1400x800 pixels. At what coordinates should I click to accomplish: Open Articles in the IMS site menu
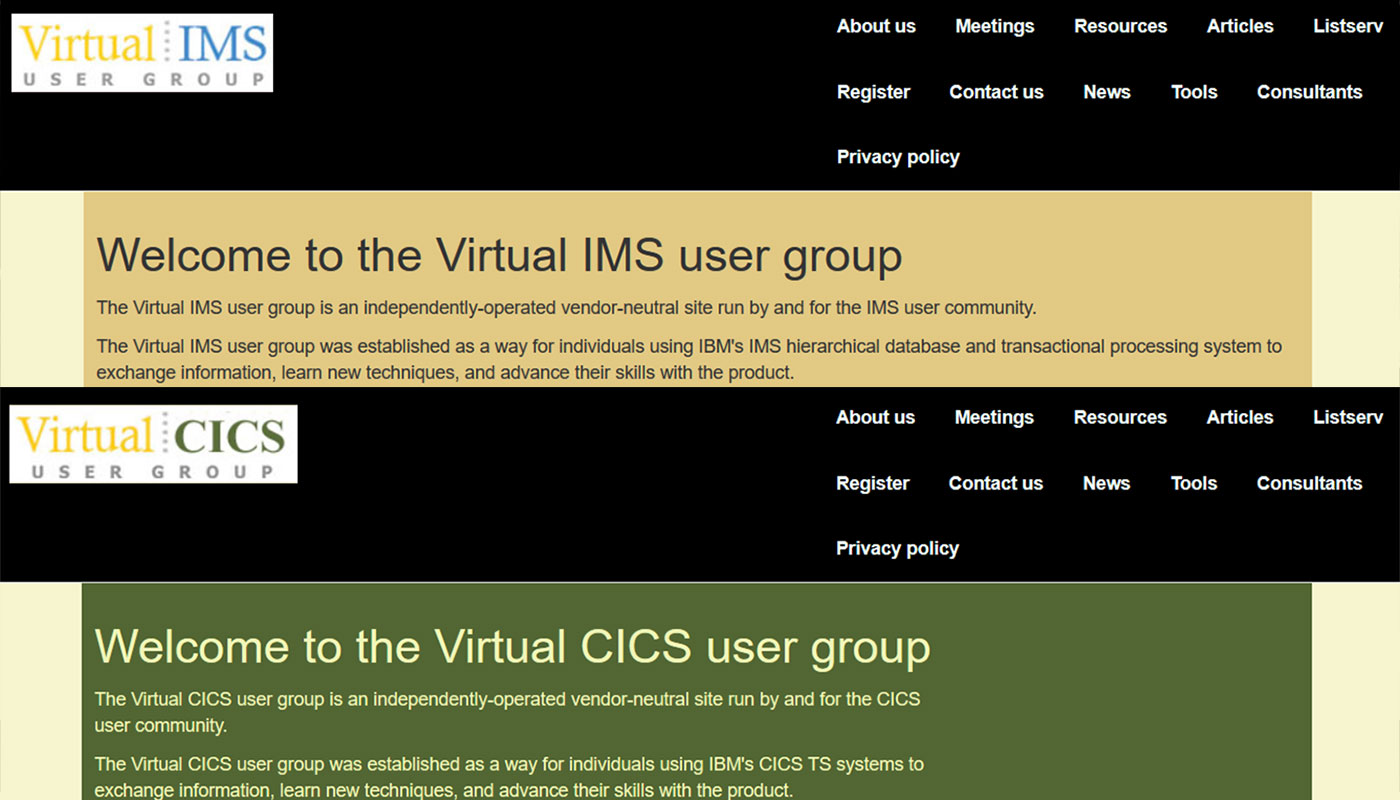pos(1240,27)
